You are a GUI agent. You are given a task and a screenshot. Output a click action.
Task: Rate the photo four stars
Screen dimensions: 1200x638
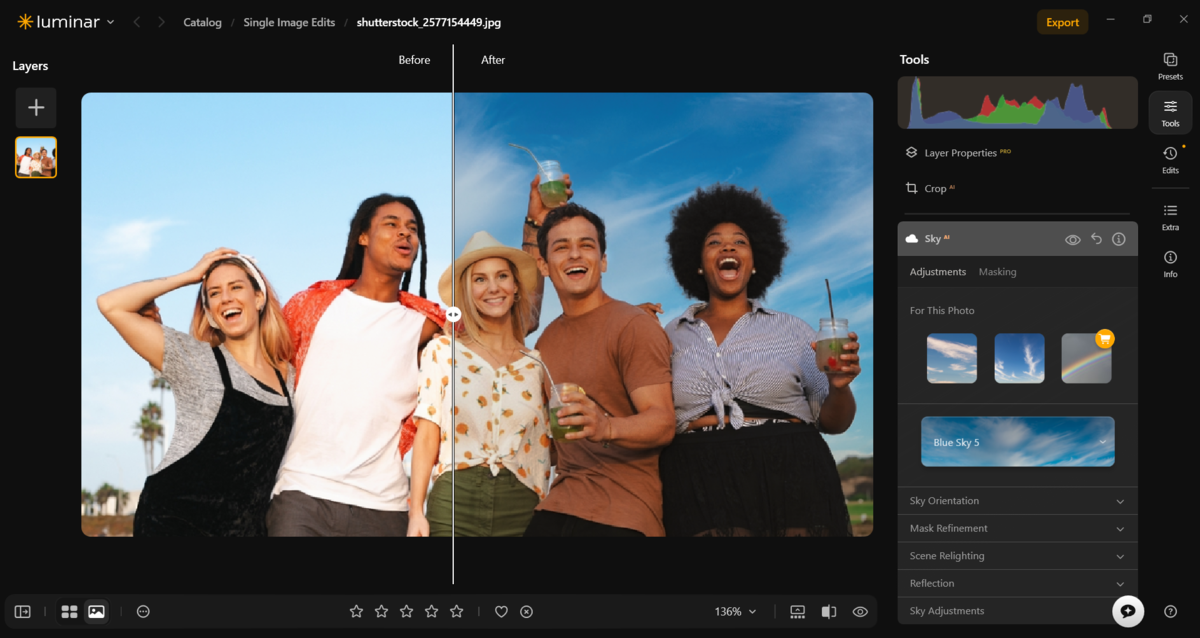pyautogui.click(x=431, y=611)
